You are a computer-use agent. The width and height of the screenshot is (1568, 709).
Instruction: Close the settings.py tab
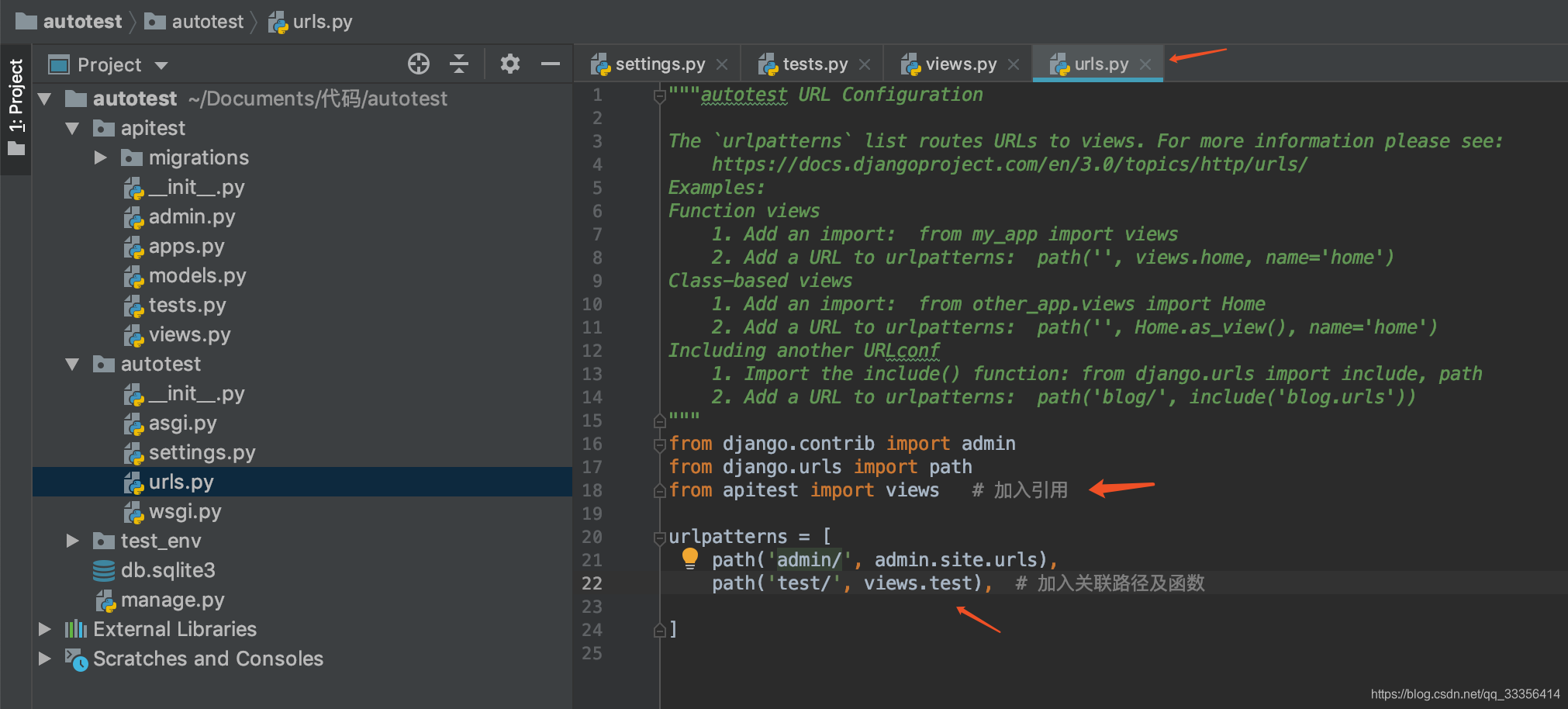722,64
